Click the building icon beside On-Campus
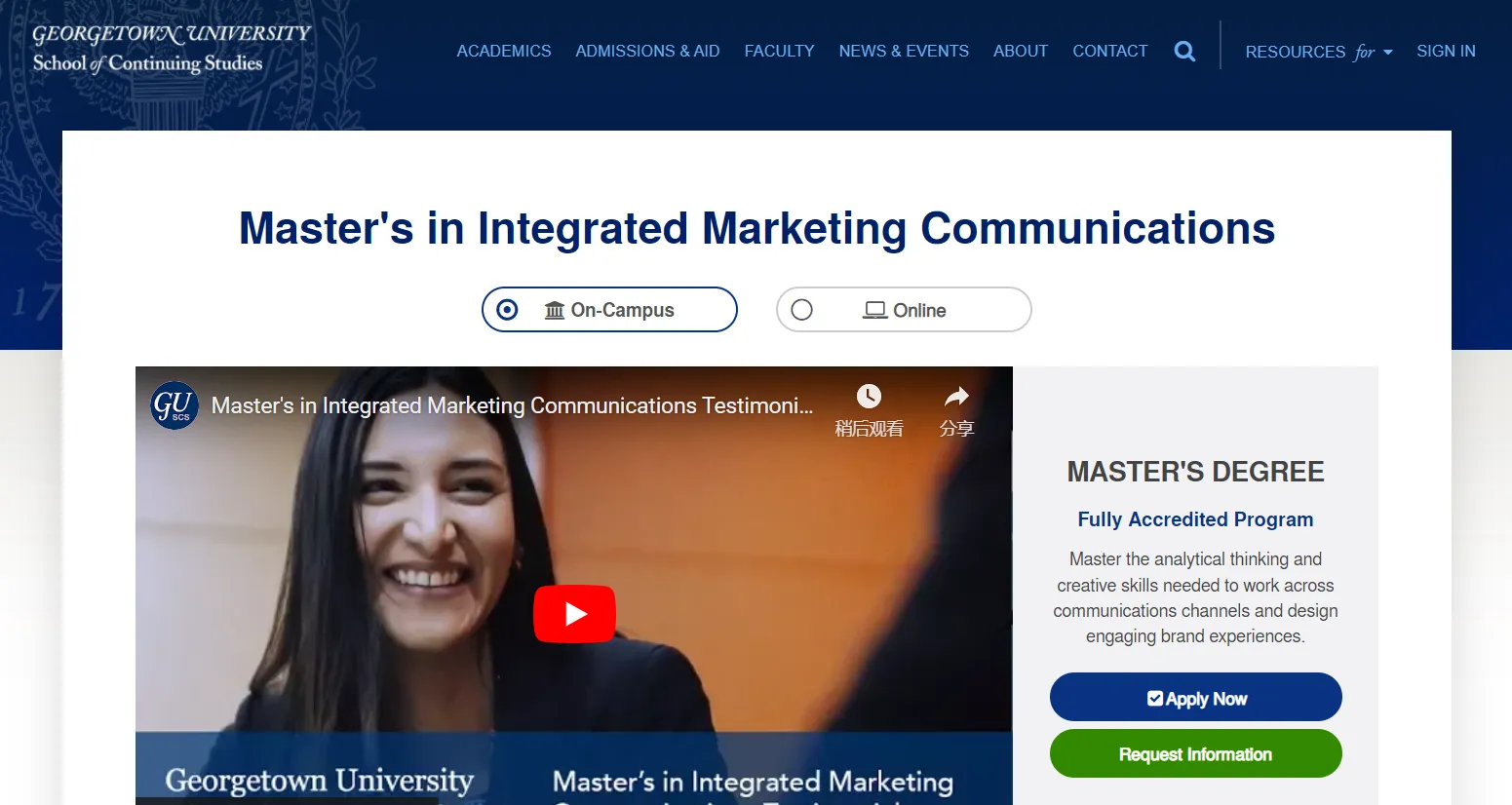The height and width of the screenshot is (805, 1512). (x=555, y=310)
